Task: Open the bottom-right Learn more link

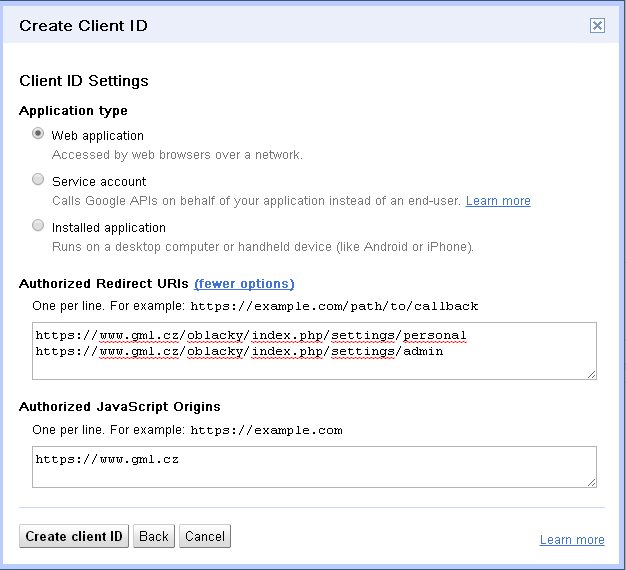Action: 572,540
